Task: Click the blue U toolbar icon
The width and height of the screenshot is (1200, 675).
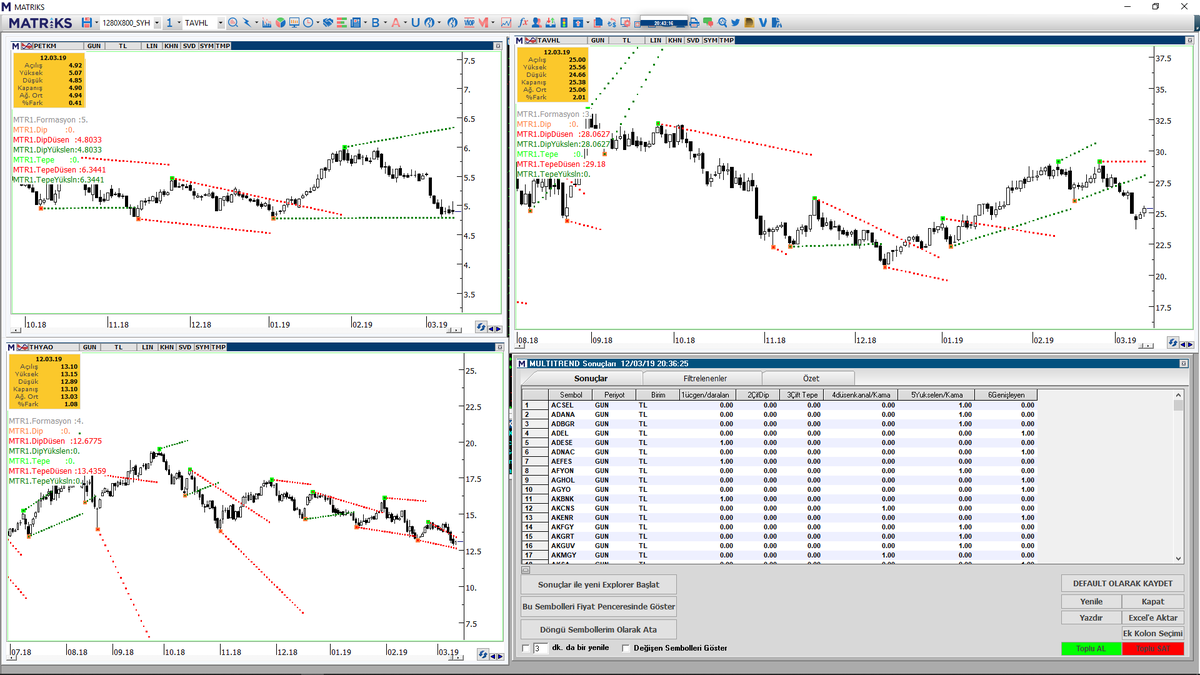Action: click(415, 22)
